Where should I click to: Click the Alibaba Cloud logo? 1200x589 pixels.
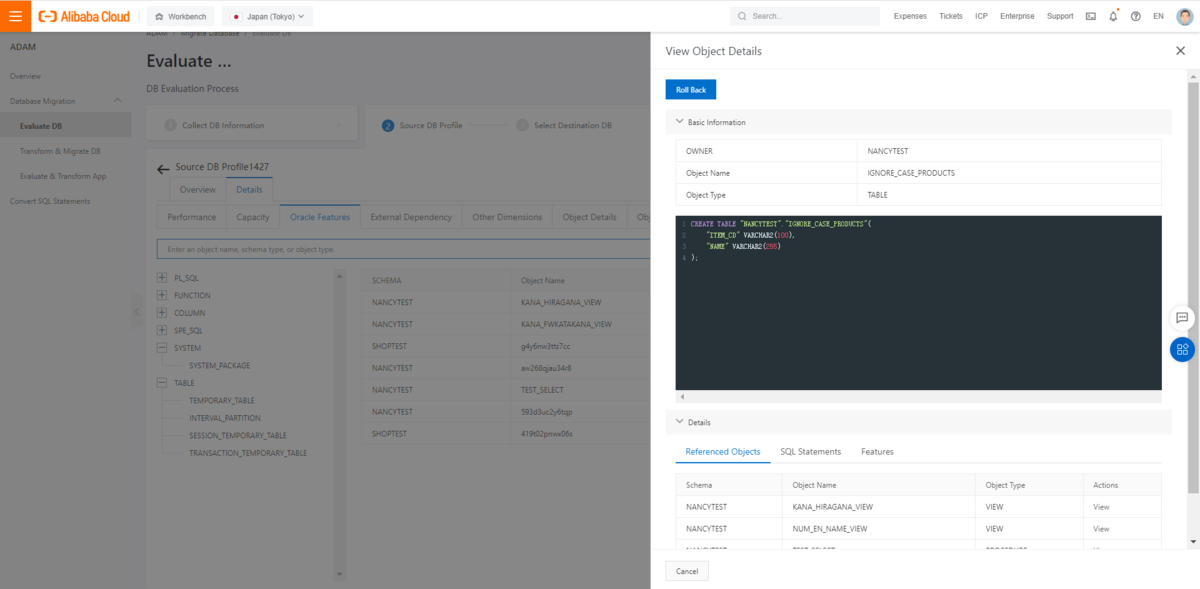click(84, 16)
